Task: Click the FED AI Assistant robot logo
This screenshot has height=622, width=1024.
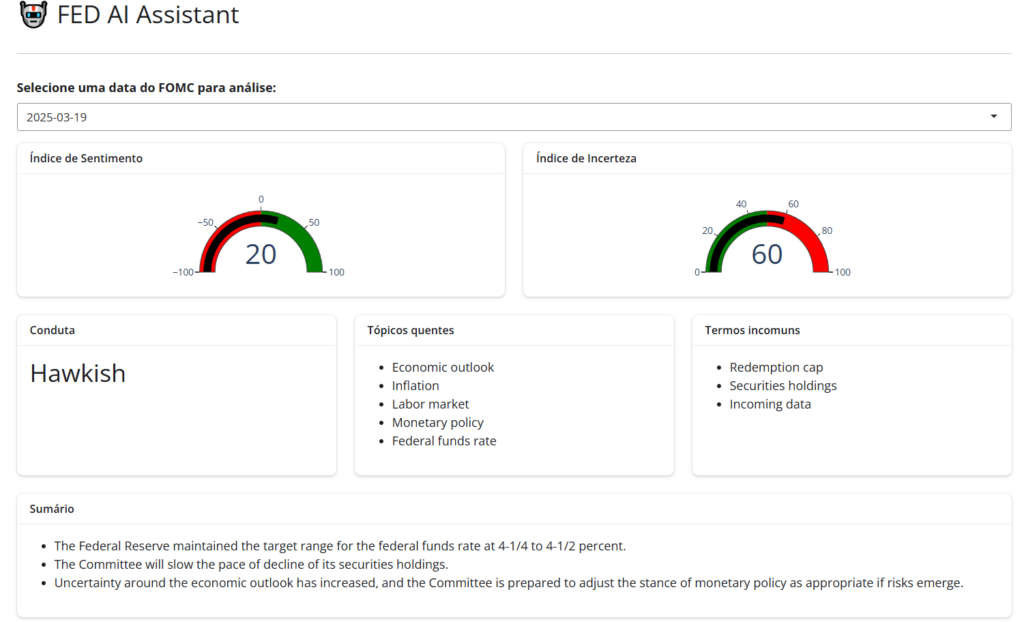Action: point(33,14)
